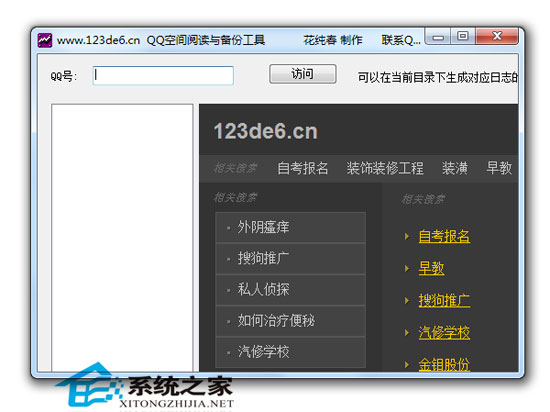
Task: Select 早教 in the navigation bar
Action: (499, 168)
